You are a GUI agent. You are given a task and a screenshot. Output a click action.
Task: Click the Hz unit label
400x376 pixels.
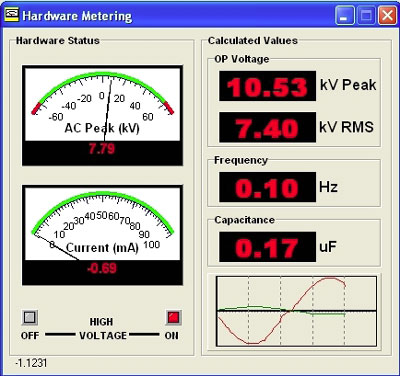(328, 187)
